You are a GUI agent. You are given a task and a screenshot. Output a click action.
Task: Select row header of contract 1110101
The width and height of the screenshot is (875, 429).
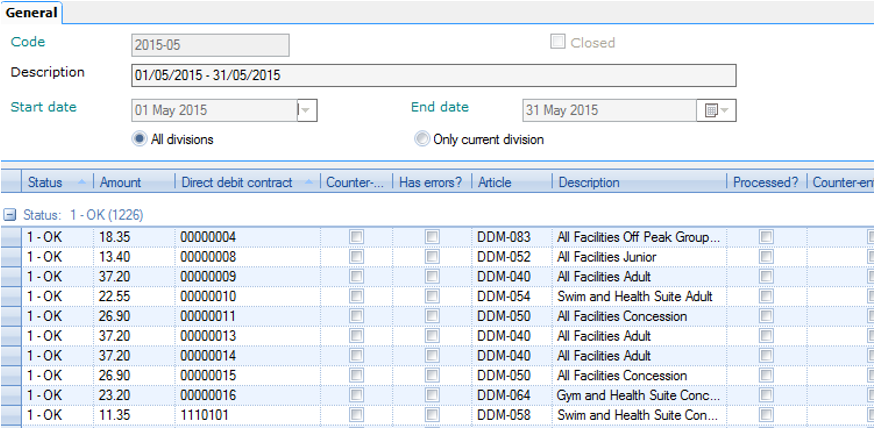tap(11, 415)
